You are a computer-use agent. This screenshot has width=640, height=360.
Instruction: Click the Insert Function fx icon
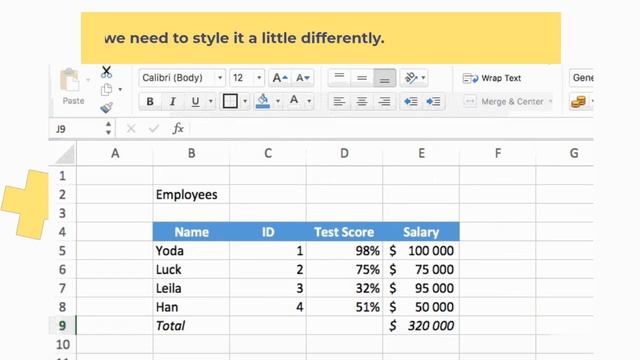(178, 129)
